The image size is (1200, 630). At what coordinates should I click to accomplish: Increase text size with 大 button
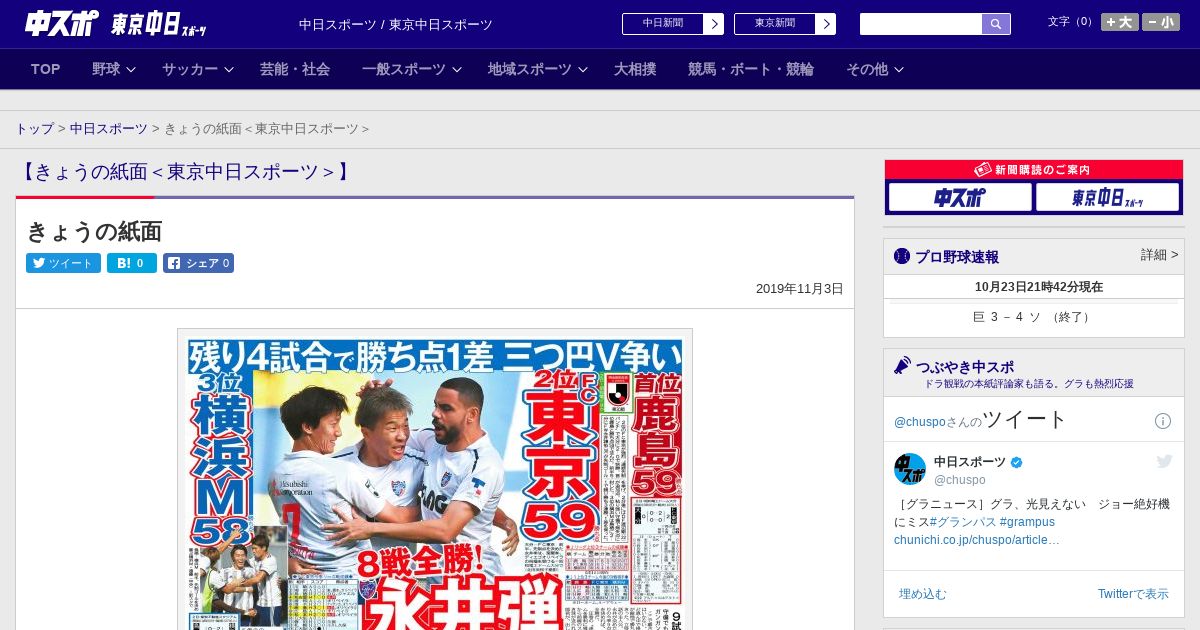click(x=1119, y=22)
